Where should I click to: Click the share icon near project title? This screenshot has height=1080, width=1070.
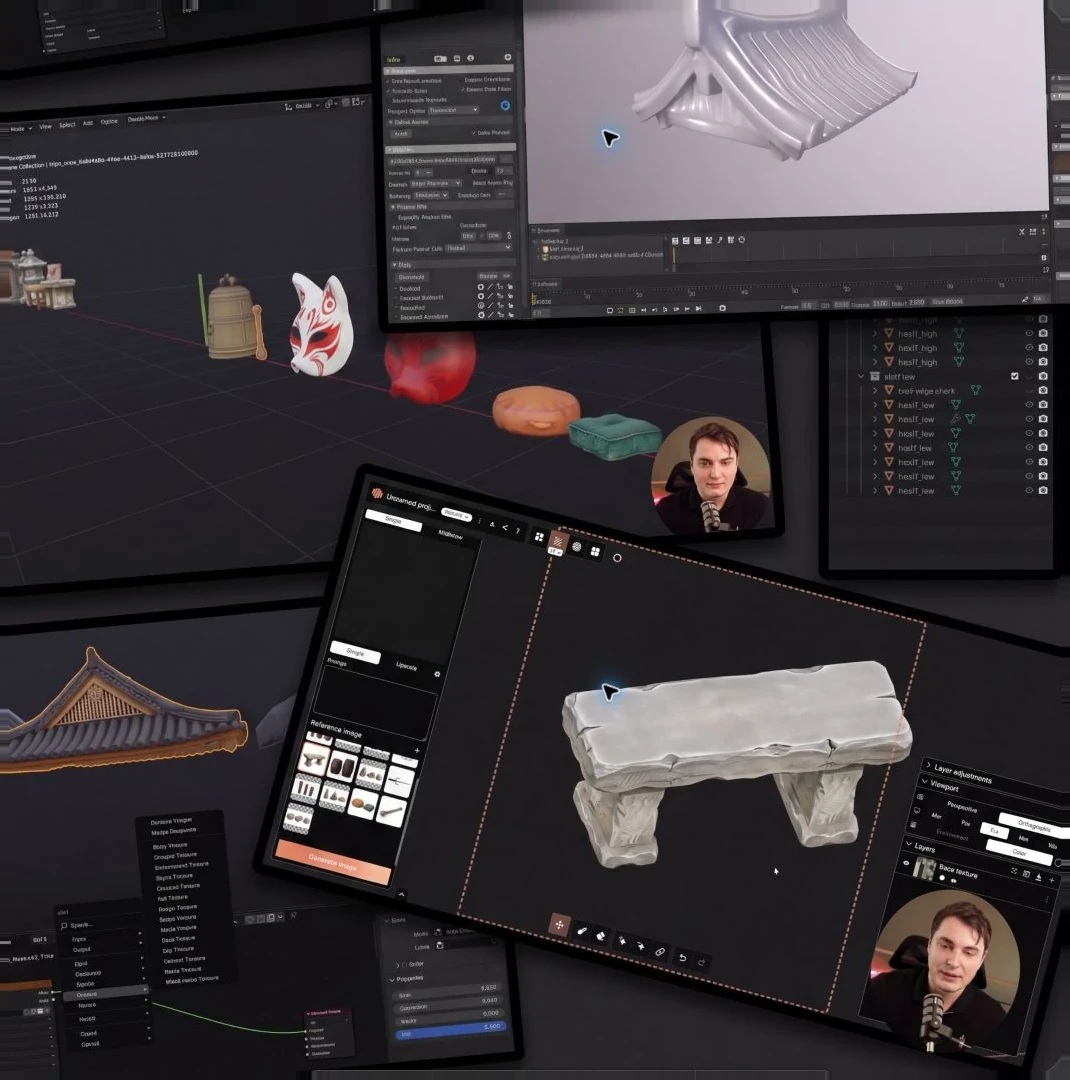[504, 528]
